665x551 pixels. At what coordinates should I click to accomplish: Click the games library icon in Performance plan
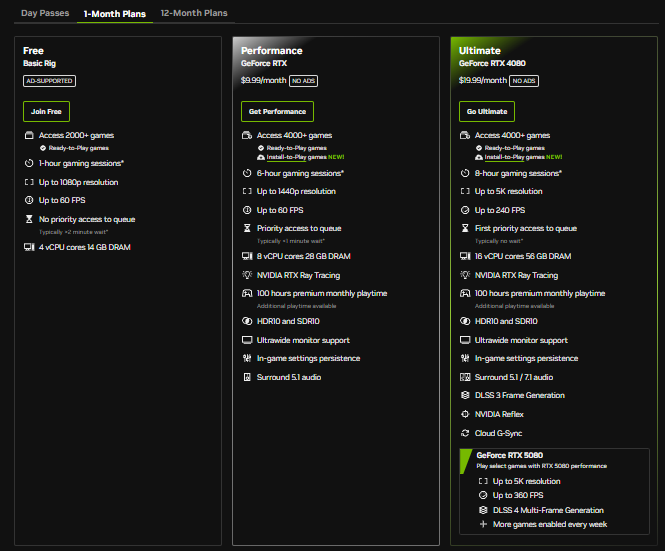click(247, 135)
